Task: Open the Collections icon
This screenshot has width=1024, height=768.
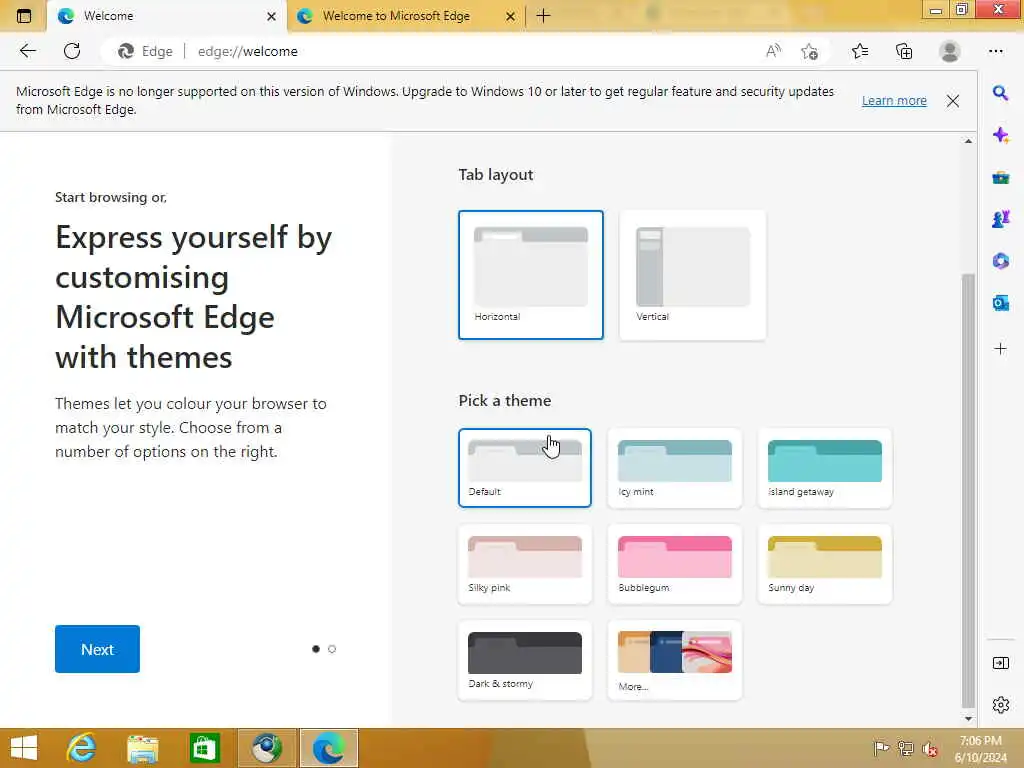Action: (x=904, y=51)
